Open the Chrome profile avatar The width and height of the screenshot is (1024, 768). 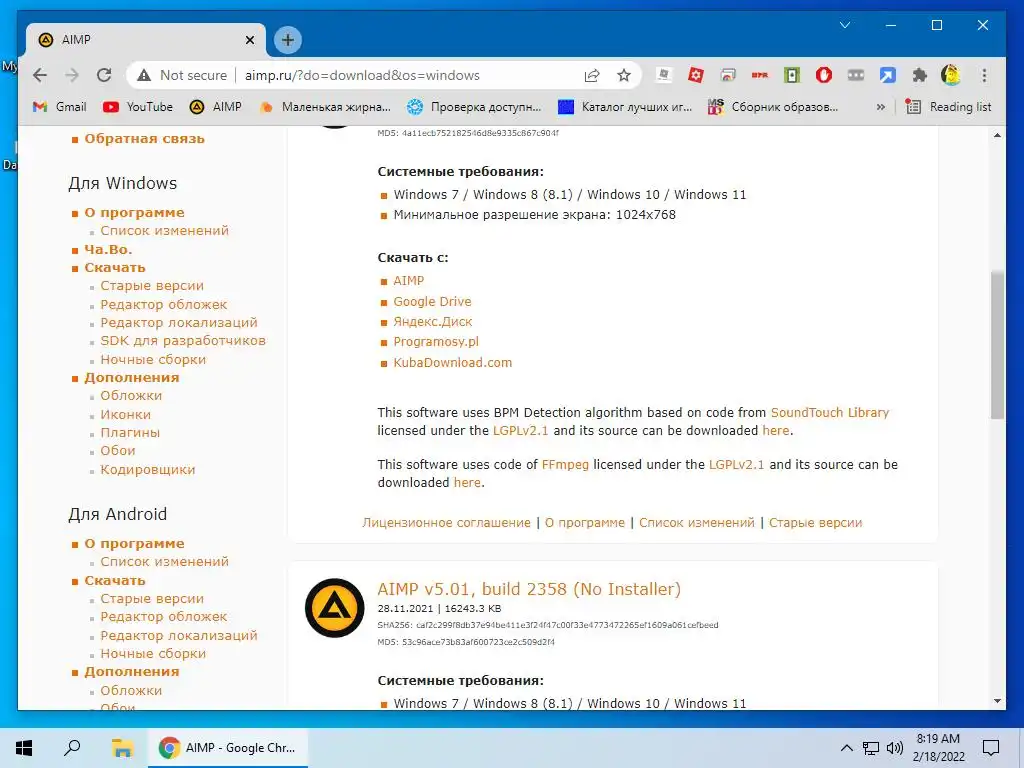coord(951,75)
